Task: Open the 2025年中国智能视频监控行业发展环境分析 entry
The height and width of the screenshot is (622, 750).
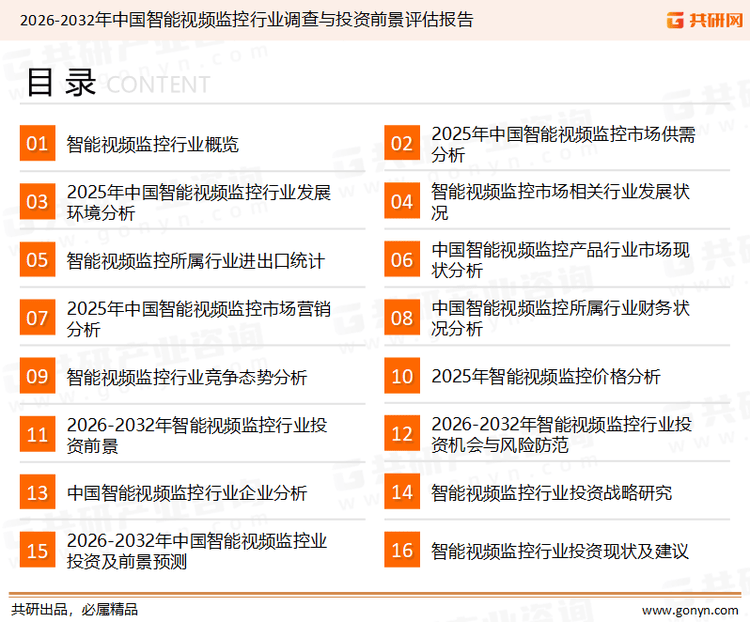Action: pos(198,202)
